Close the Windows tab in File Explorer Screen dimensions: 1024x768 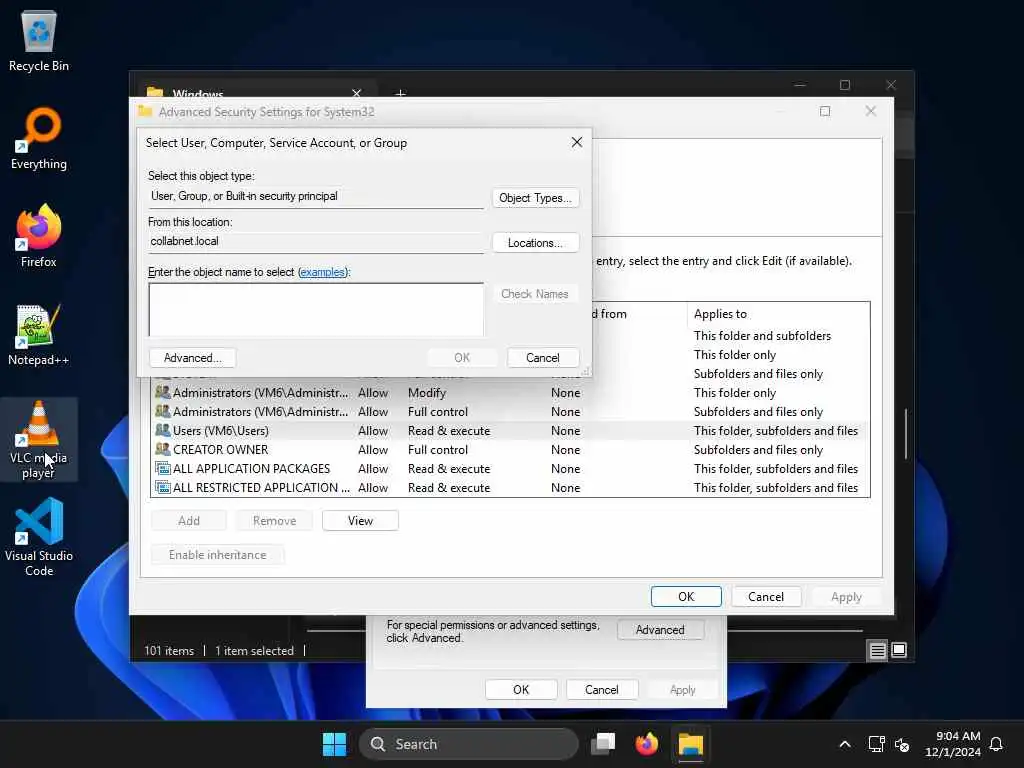(x=357, y=93)
